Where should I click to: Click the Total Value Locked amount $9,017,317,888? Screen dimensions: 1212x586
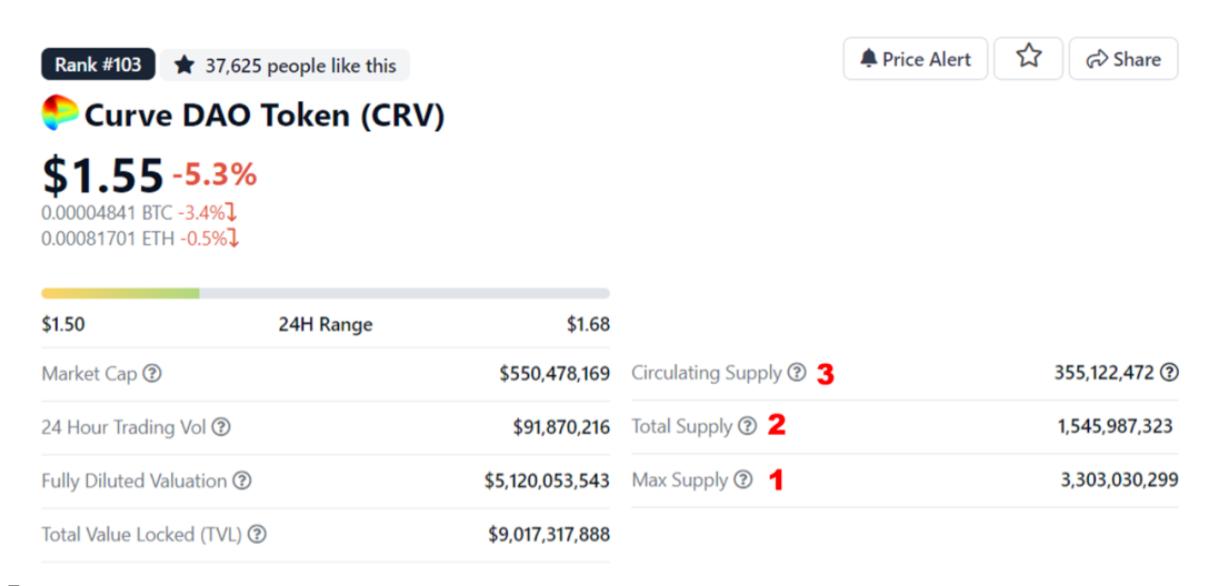[x=548, y=535]
